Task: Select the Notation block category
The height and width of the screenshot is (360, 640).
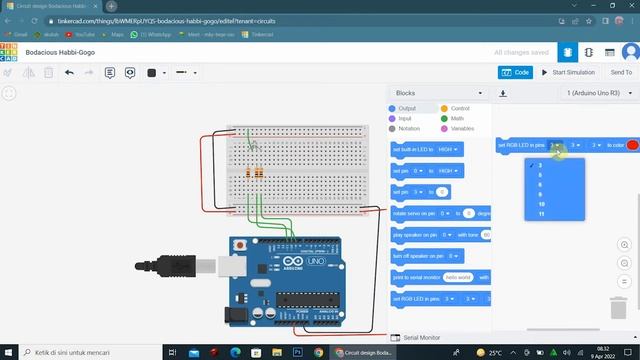Action: pos(404,129)
